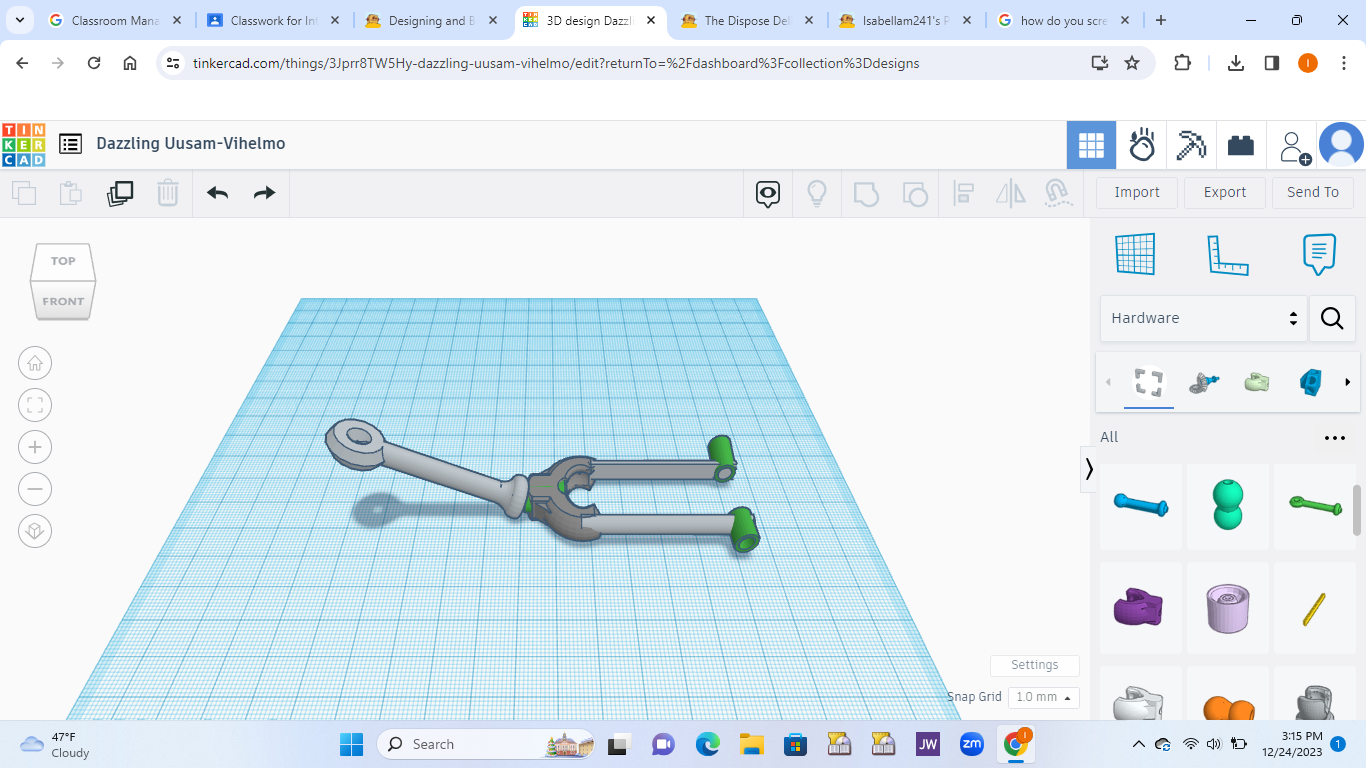1366x768 pixels.
Task: Open the Align tool
Action: (963, 193)
